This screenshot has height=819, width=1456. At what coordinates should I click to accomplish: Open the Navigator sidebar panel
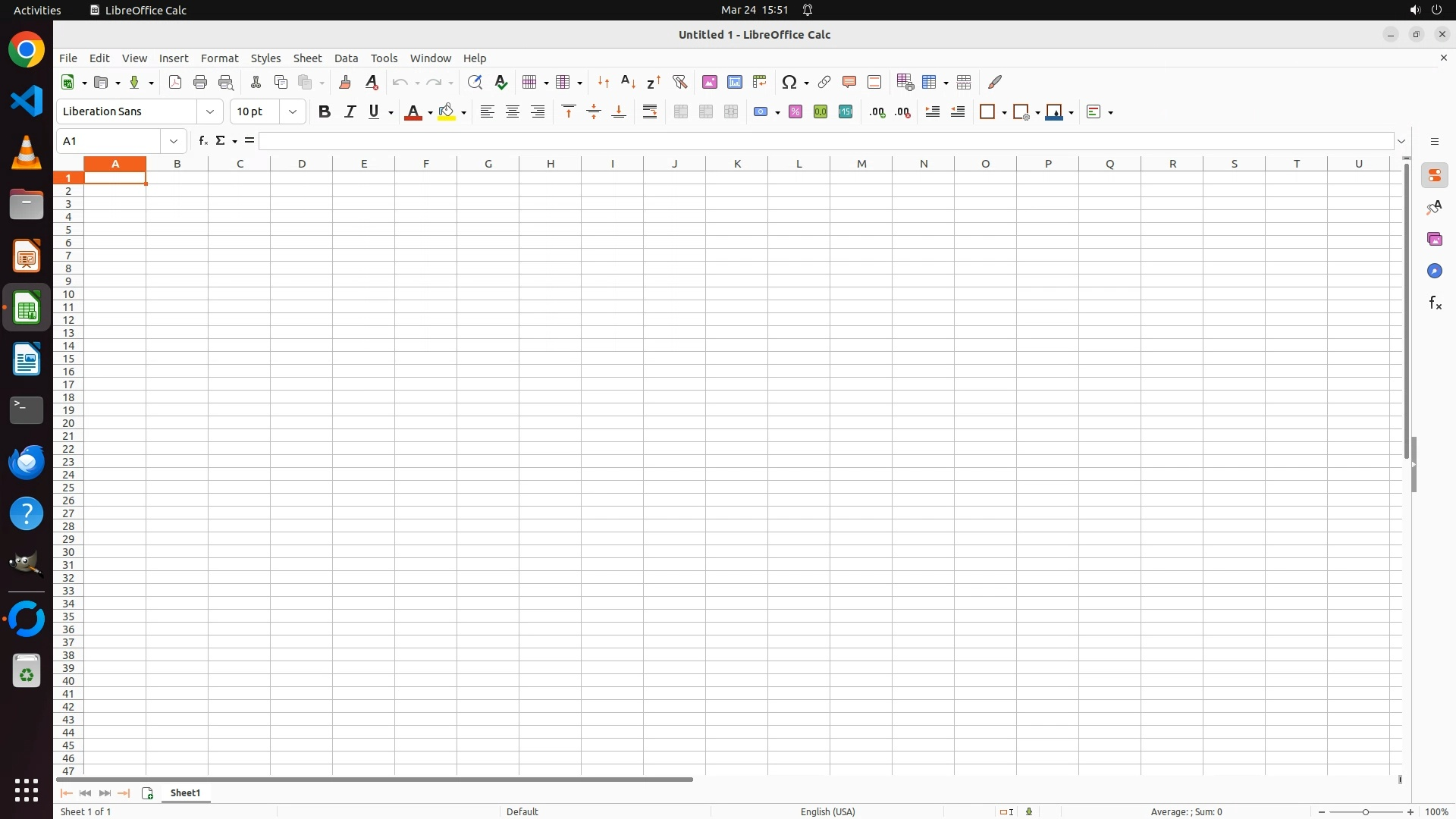click(x=1434, y=271)
